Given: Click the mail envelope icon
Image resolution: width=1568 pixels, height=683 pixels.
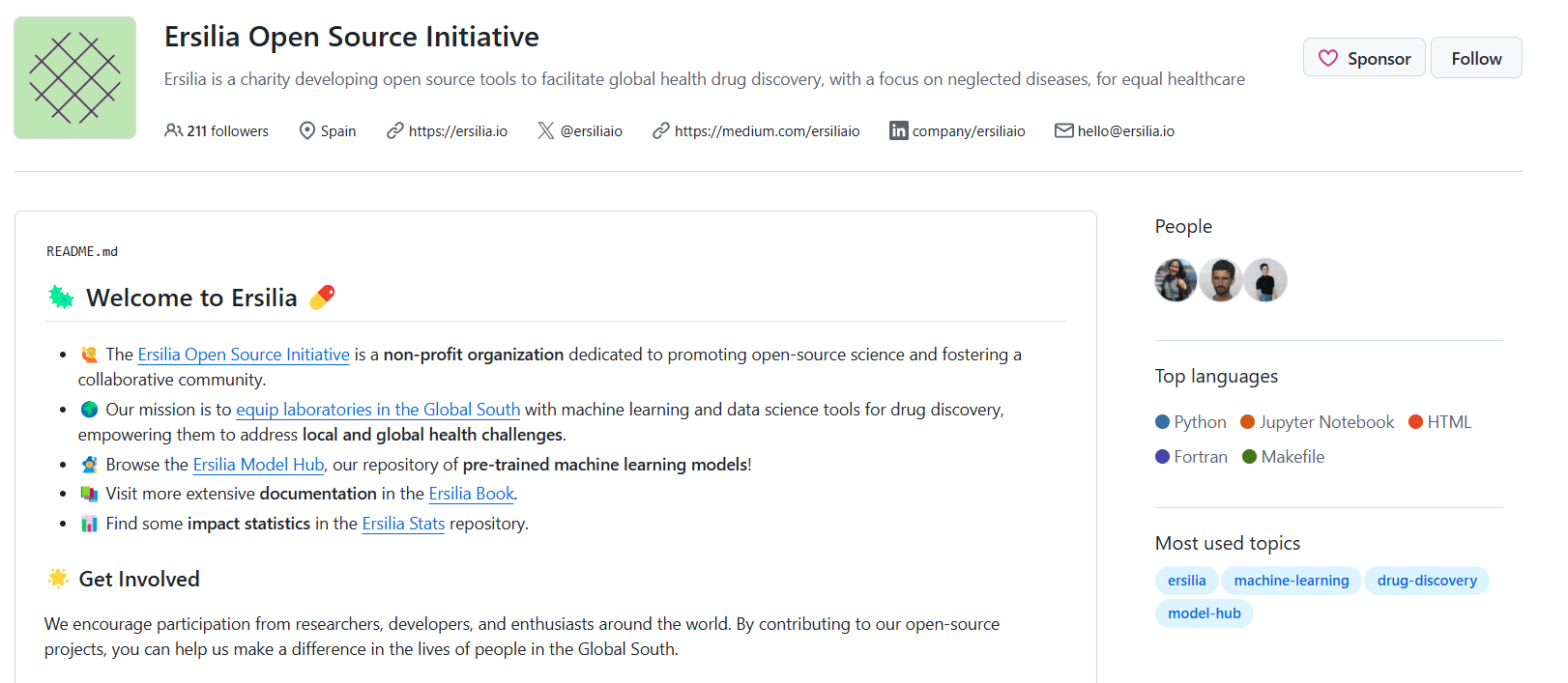Looking at the screenshot, I should click(x=1063, y=130).
